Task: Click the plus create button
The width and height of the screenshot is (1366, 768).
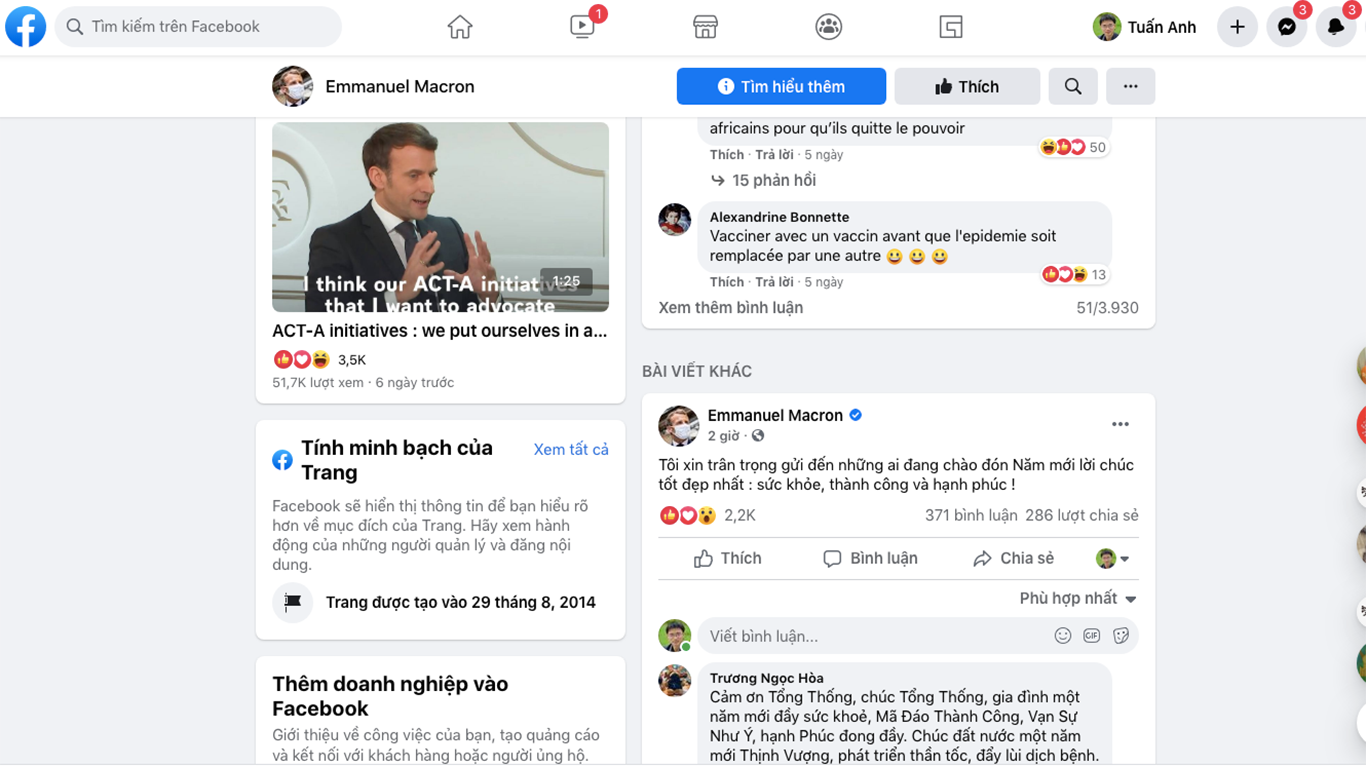Action: [x=1237, y=27]
